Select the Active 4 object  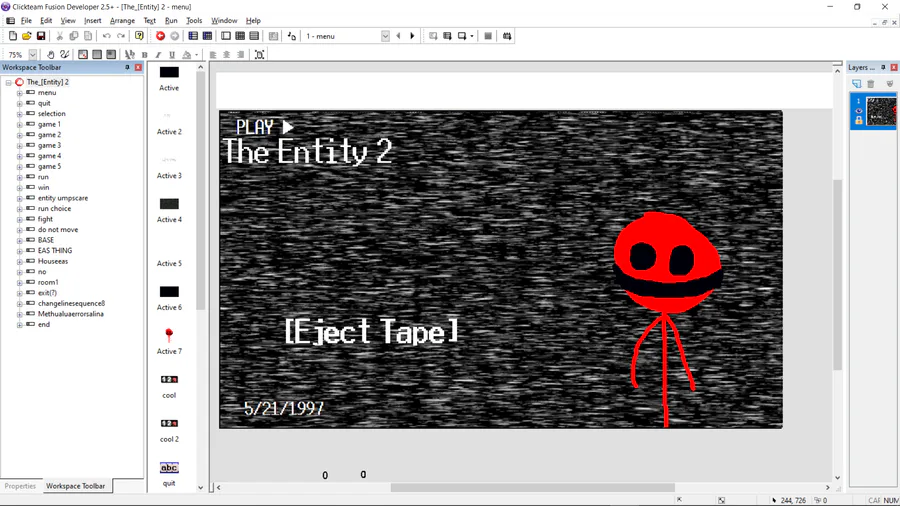[x=169, y=211]
